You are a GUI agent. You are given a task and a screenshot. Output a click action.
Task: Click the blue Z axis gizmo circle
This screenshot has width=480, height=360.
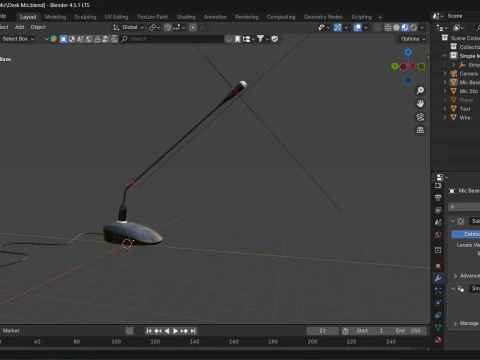pos(408,52)
